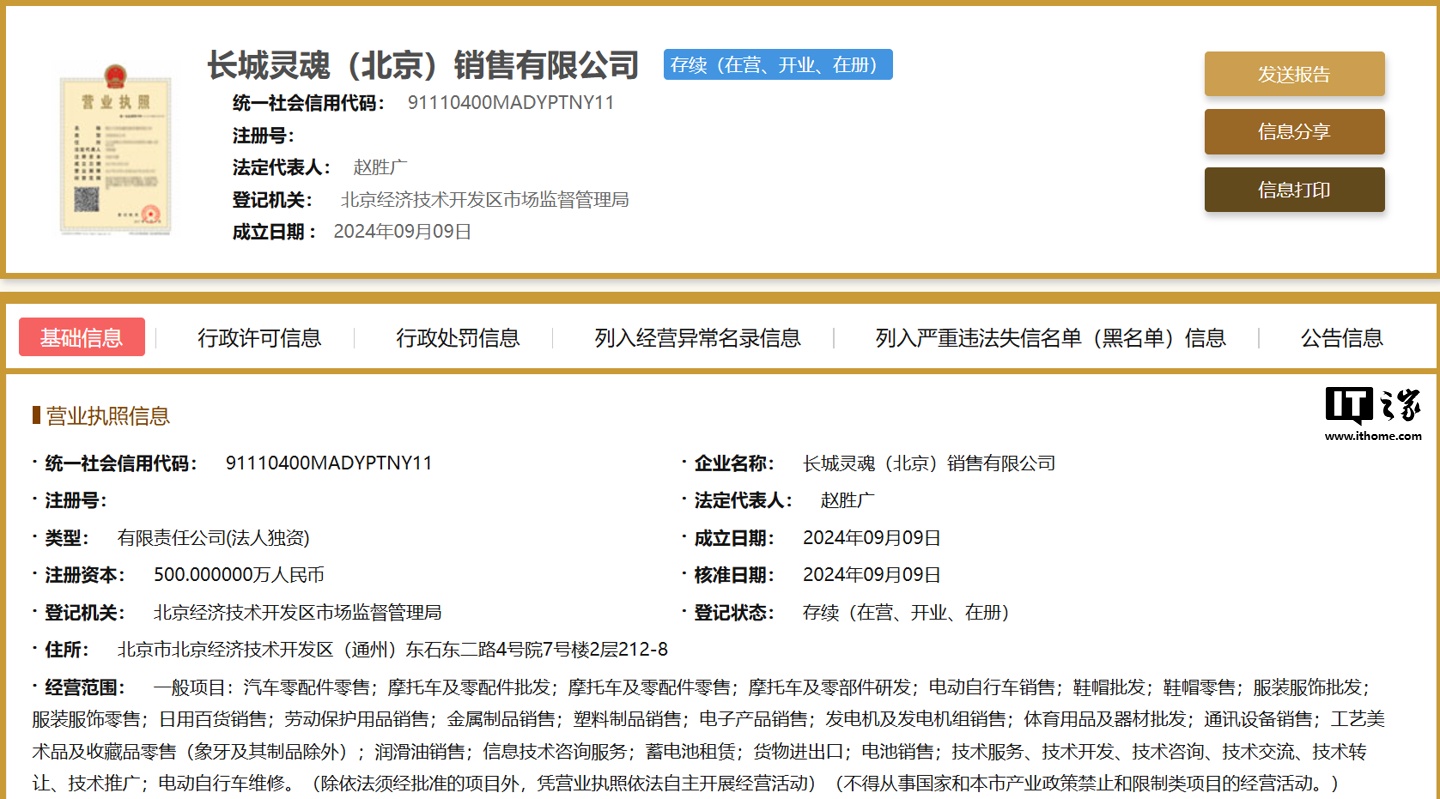
Task: Click the www.ithome.com text under the logo
Action: click(1372, 436)
